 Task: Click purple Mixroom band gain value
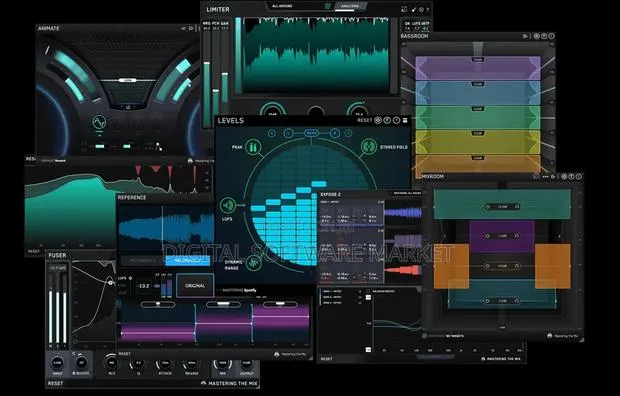(502, 236)
